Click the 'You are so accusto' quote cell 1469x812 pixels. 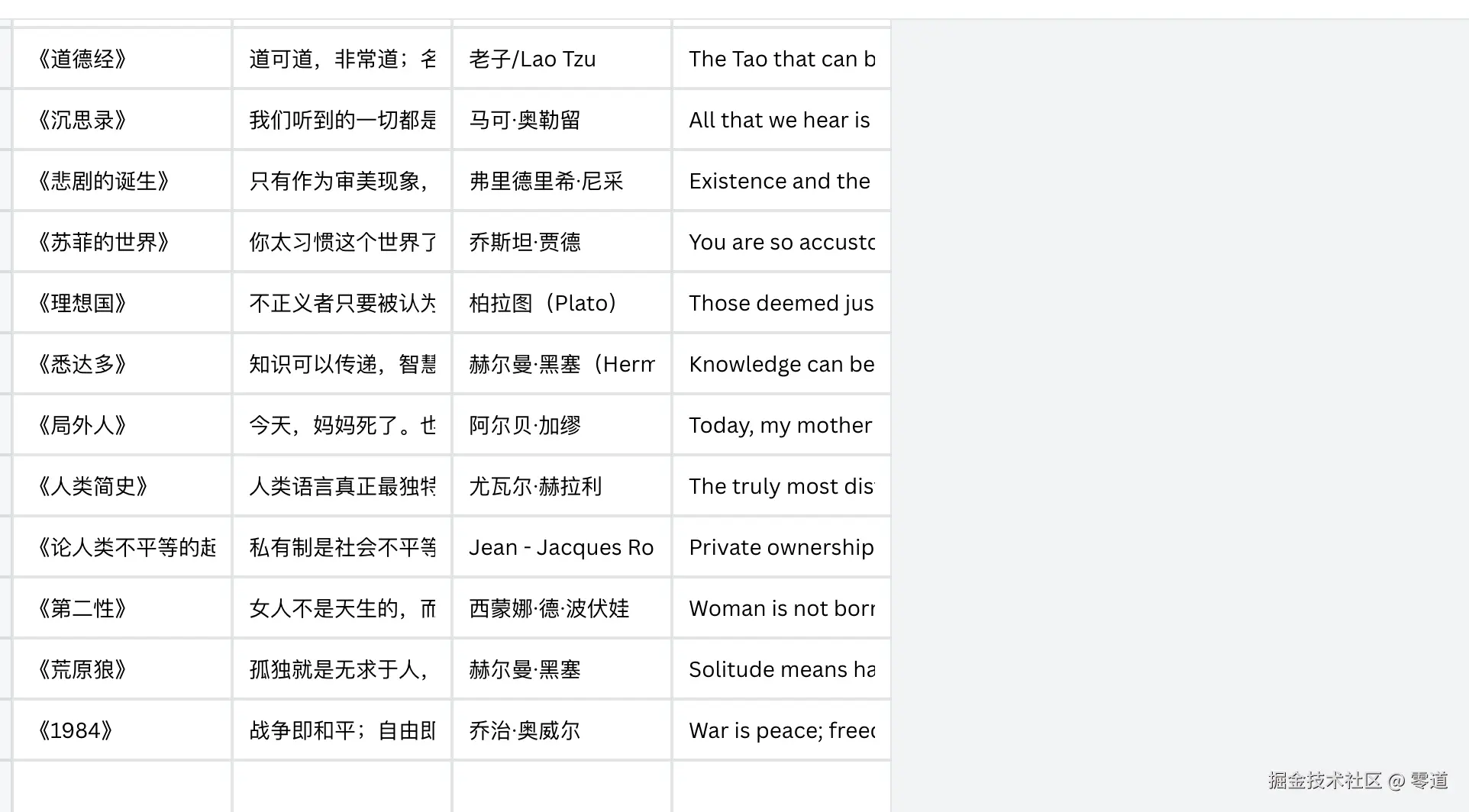point(781,242)
